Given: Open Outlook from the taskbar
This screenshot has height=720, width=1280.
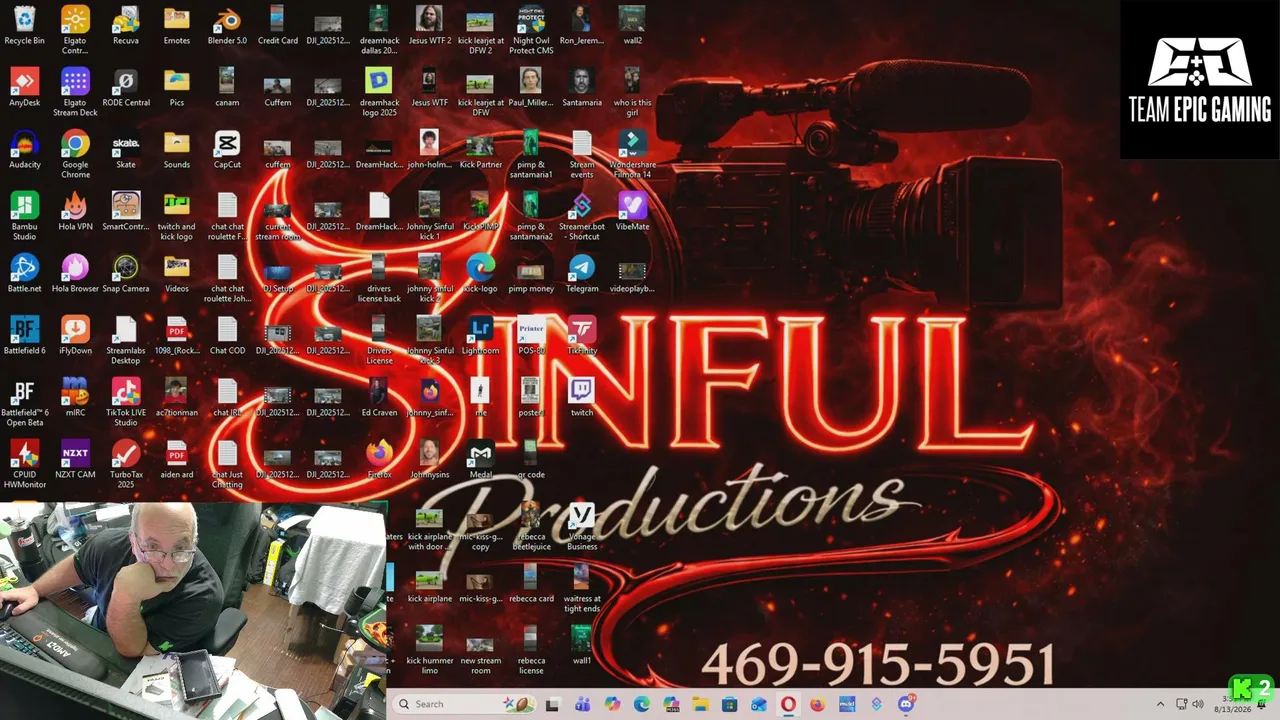Looking at the screenshot, I should [759, 704].
